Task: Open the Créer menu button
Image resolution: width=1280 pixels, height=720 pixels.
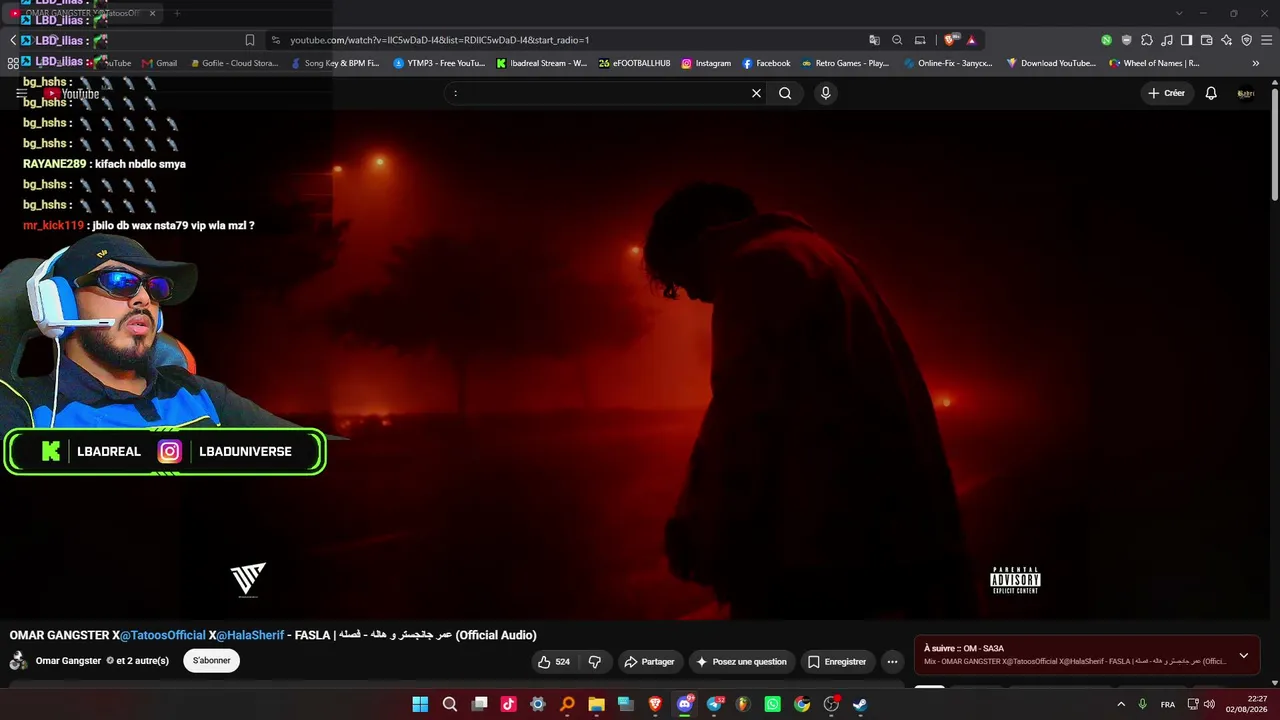Action: tap(1166, 93)
